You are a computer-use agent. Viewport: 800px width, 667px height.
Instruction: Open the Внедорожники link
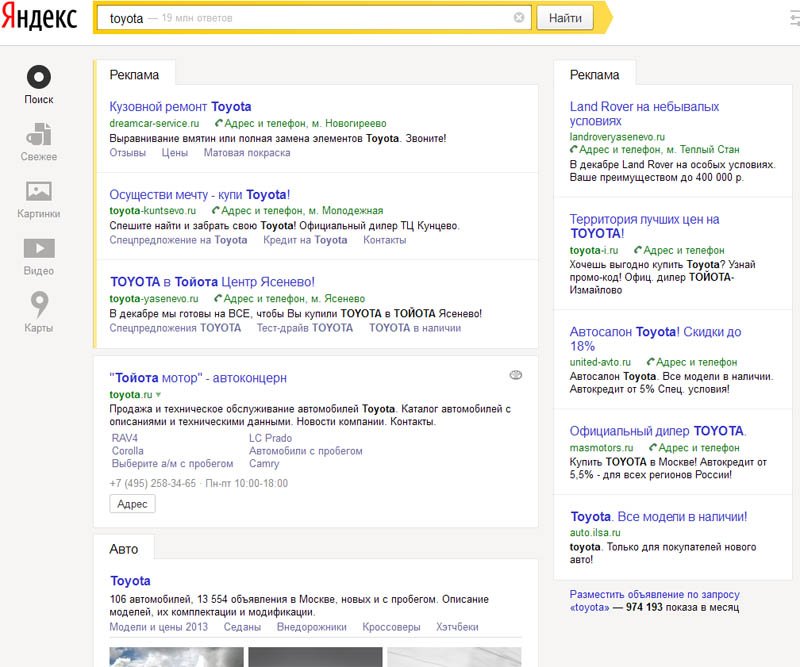click(x=311, y=627)
